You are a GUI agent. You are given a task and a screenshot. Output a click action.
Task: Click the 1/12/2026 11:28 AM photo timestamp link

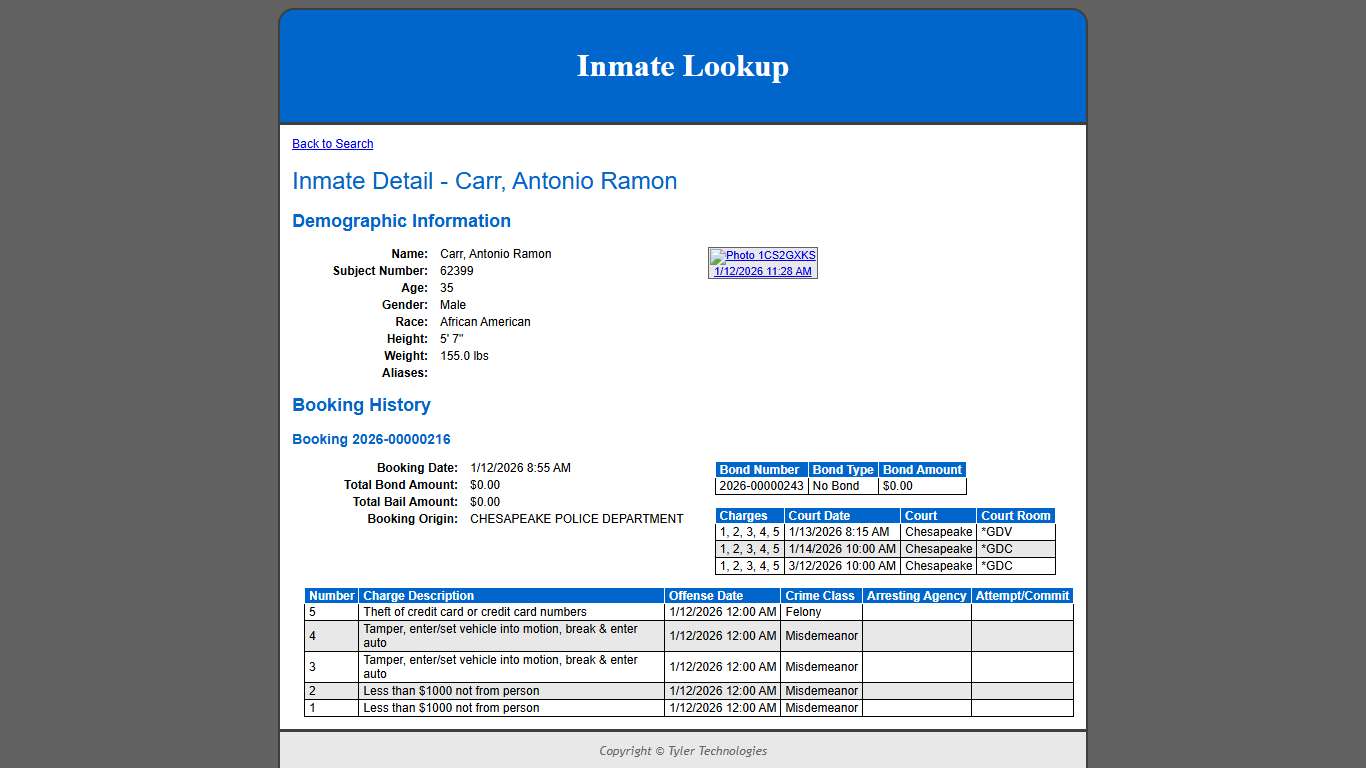click(763, 270)
